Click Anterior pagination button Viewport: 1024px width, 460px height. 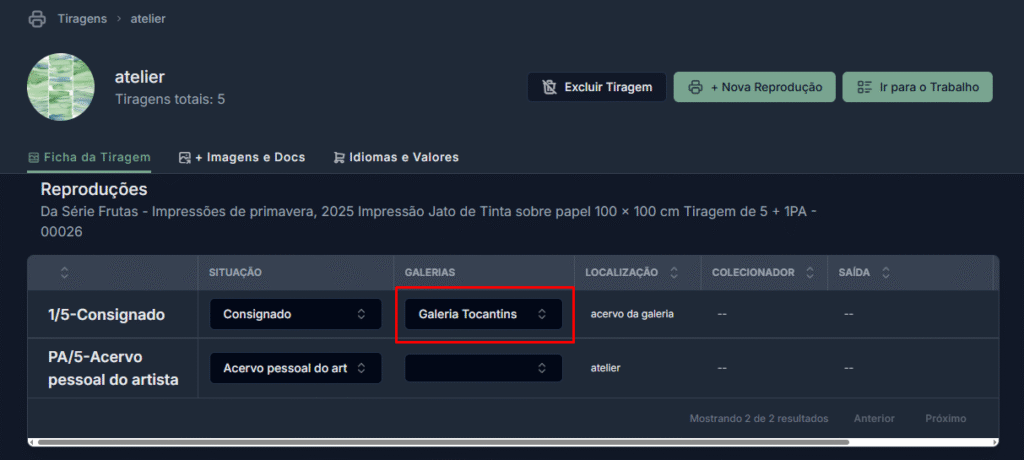point(874,418)
